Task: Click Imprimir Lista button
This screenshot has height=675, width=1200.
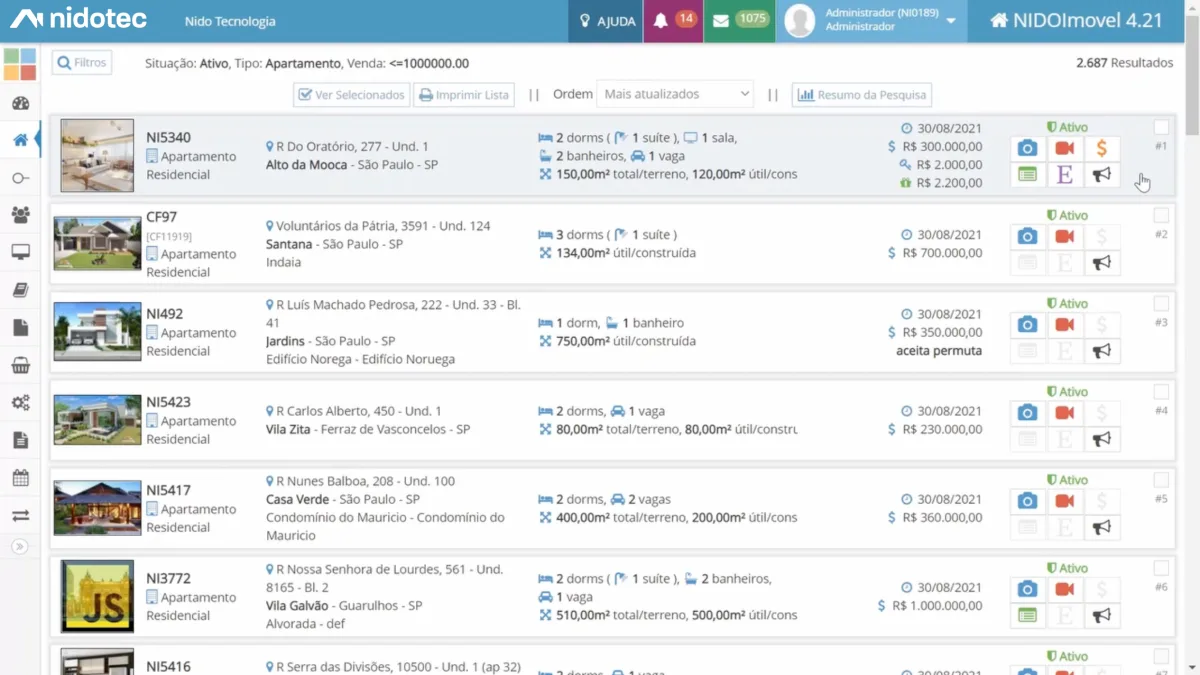Action: pos(463,95)
